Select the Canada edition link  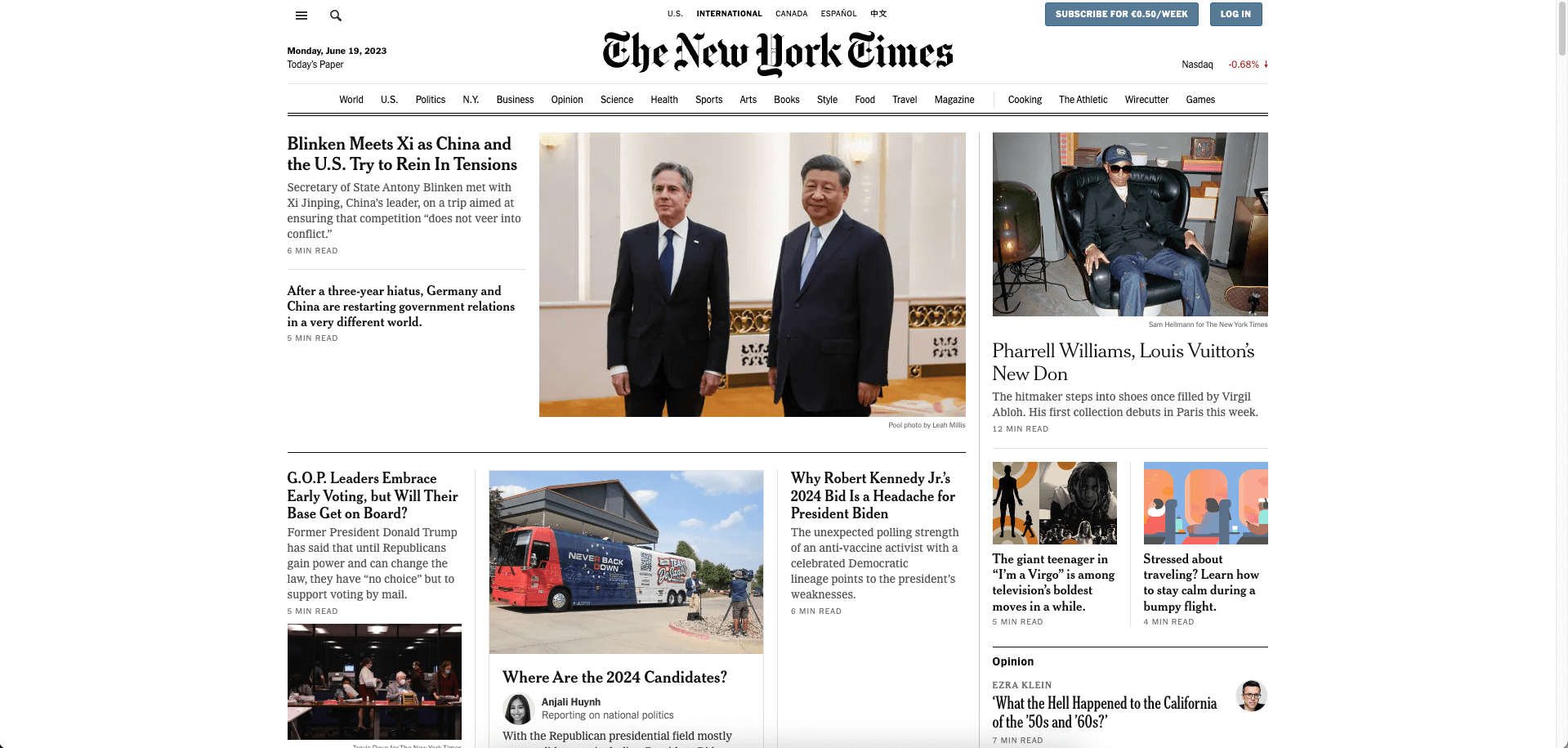tap(791, 14)
